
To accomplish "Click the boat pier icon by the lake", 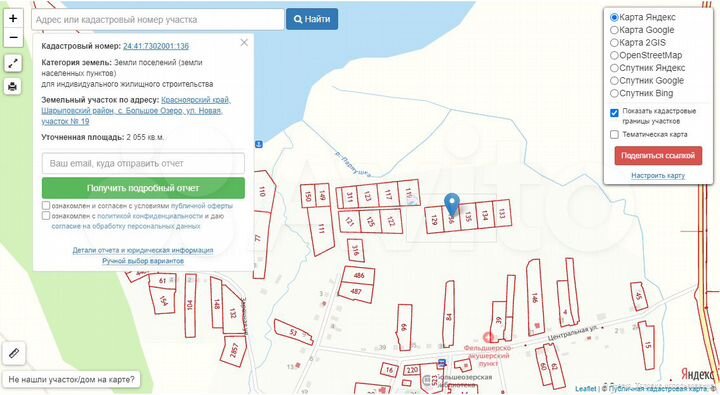I will pyautogui.click(x=259, y=144).
